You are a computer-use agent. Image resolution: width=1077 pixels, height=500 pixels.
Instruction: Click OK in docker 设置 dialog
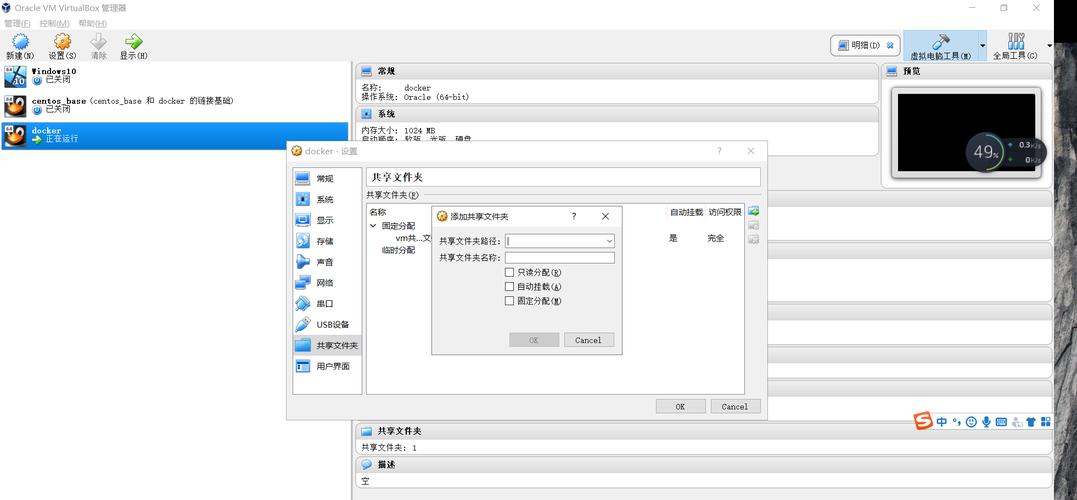pos(680,407)
